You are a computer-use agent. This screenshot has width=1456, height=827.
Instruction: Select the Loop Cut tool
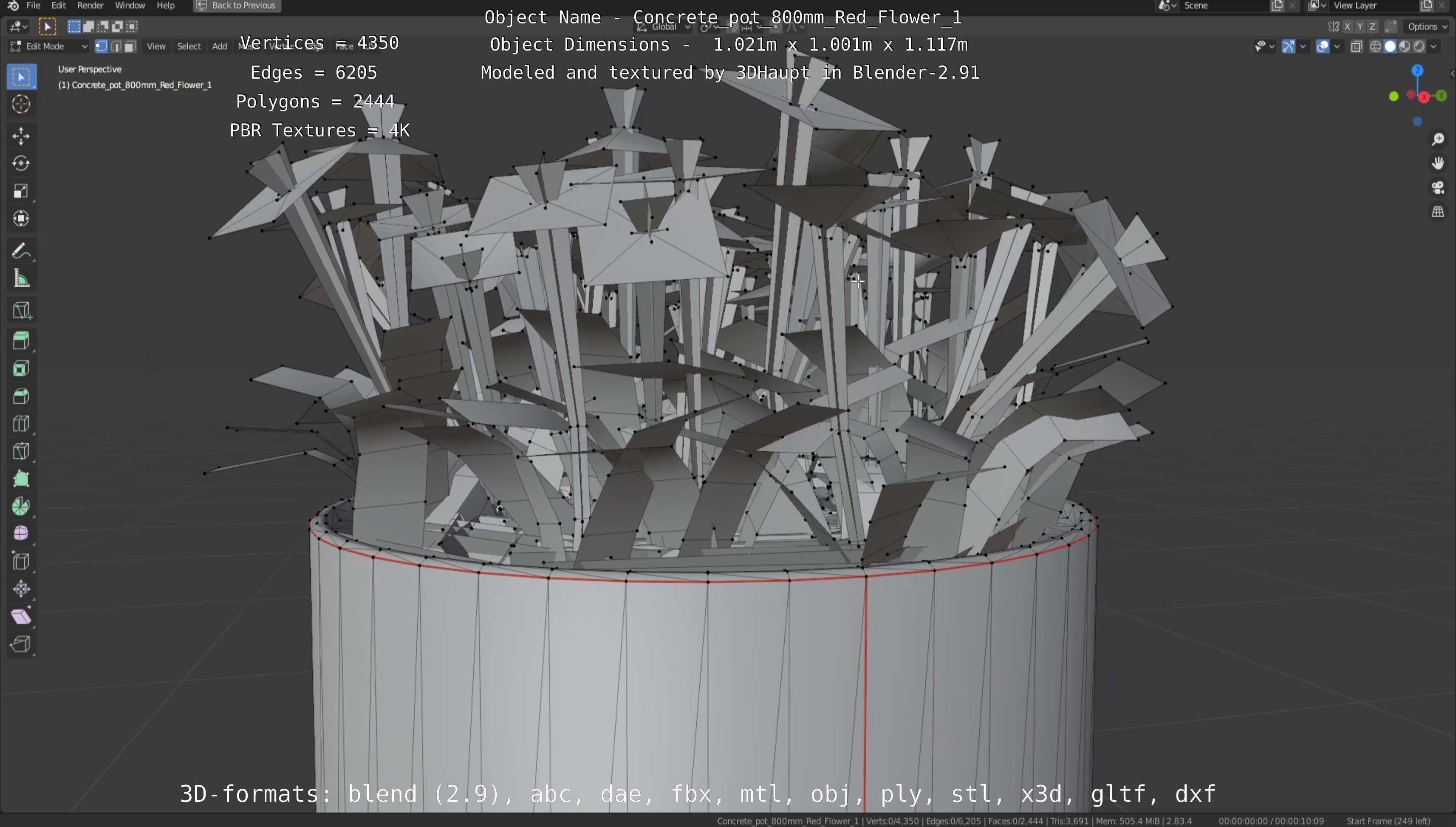pyautogui.click(x=22, y=424)
